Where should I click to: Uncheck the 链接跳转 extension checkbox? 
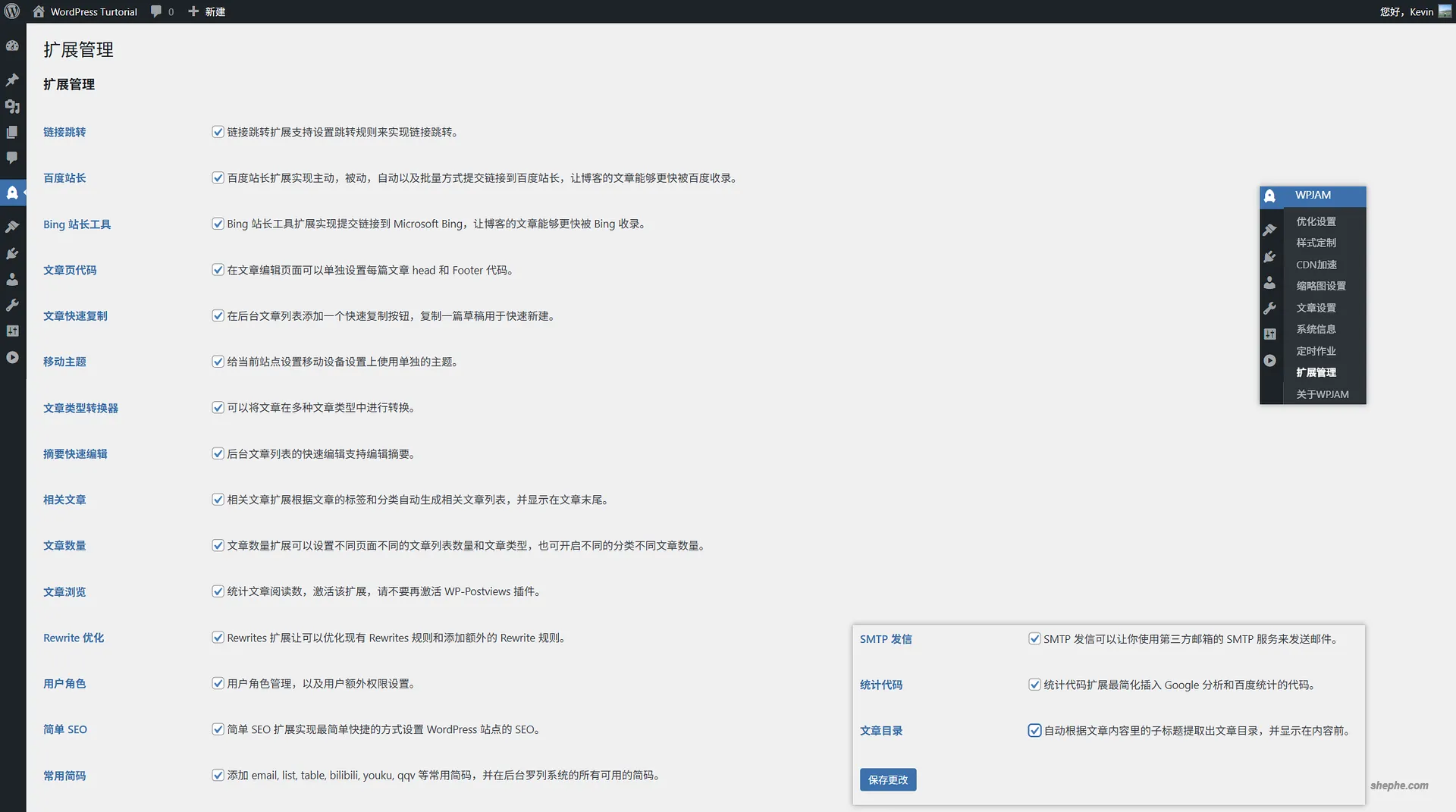point(218,131)
